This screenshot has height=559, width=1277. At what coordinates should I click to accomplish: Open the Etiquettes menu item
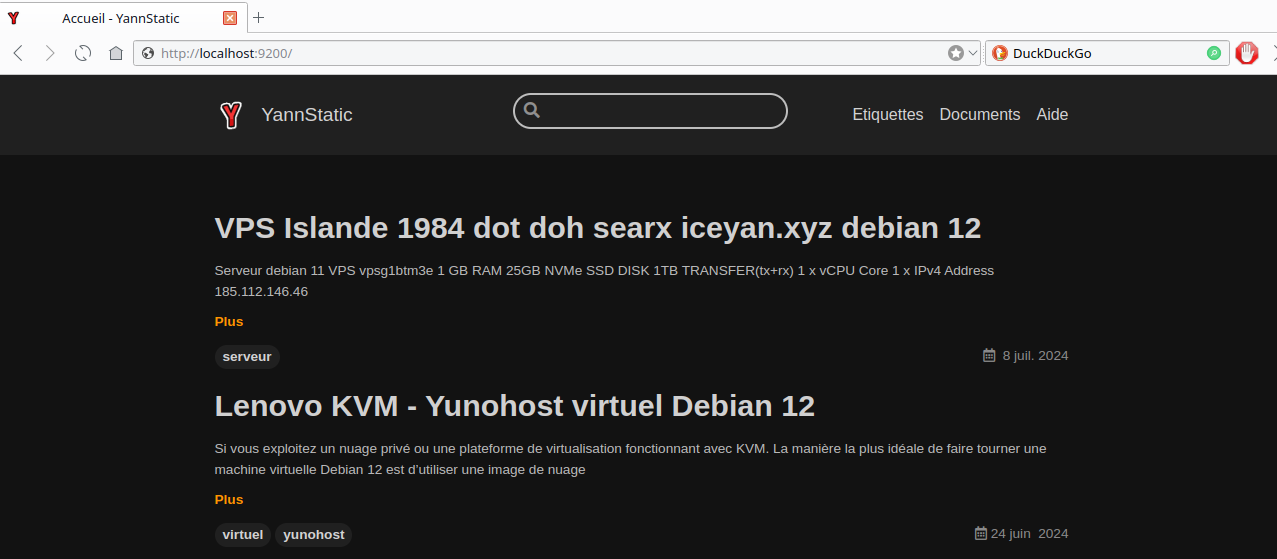[x=887, y=115]
